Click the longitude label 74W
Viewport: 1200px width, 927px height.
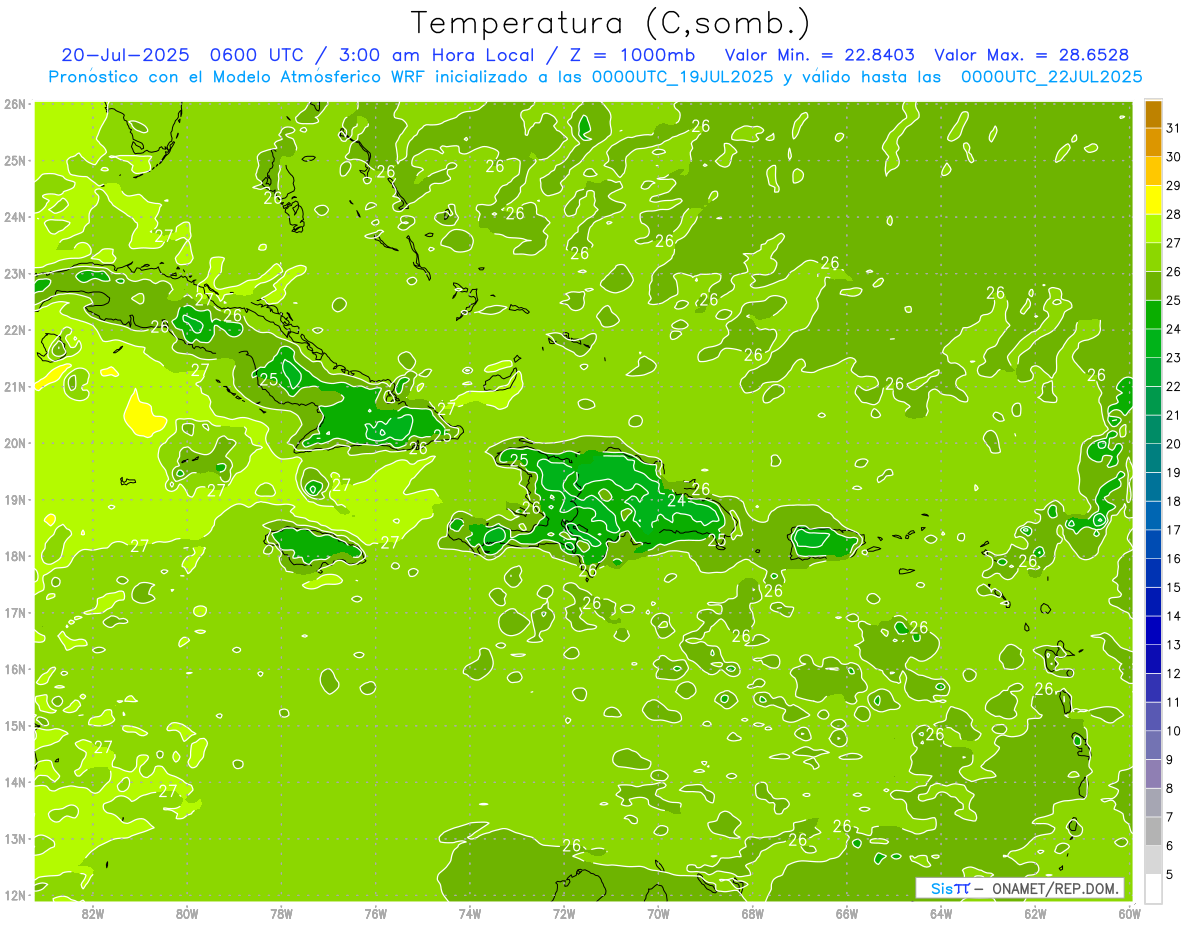tap(470, 913)
